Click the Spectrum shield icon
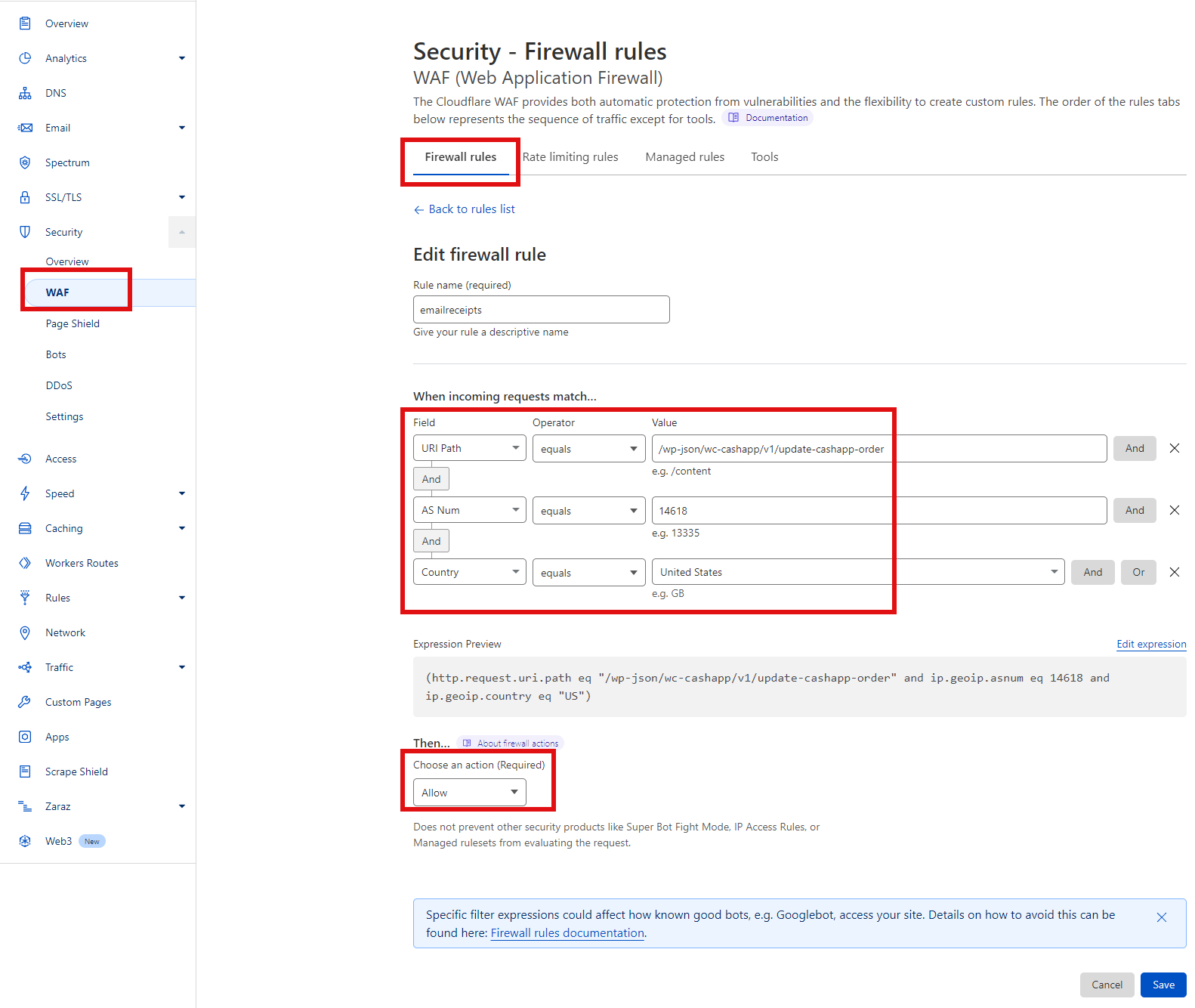The image size is (1195, 1008). (25, 162)
